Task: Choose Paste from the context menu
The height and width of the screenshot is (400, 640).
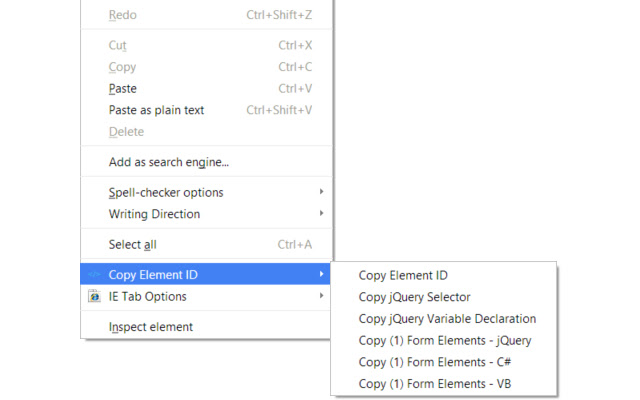Action: 207,89
